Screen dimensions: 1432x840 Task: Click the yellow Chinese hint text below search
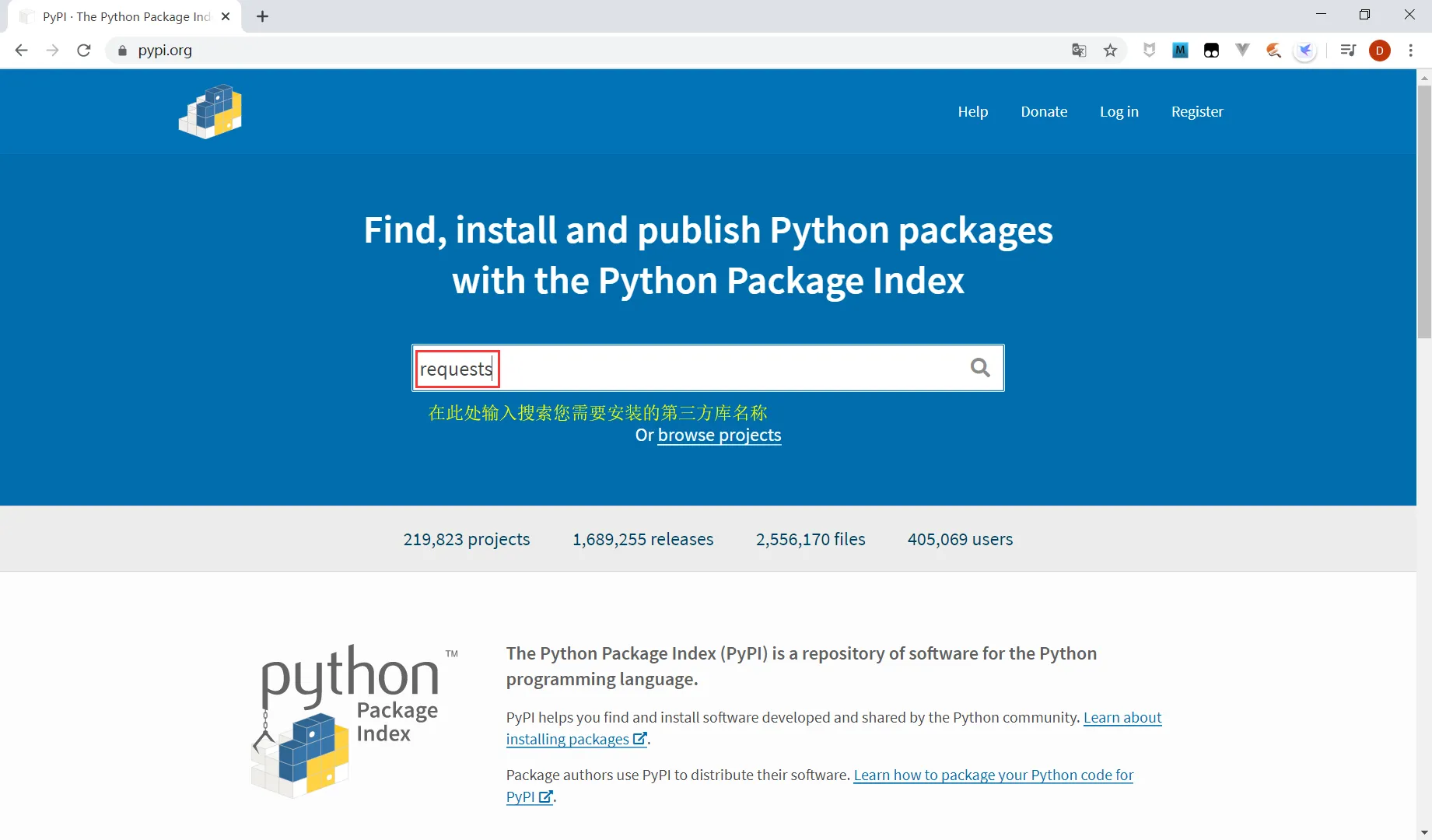(x=597, y=412)
